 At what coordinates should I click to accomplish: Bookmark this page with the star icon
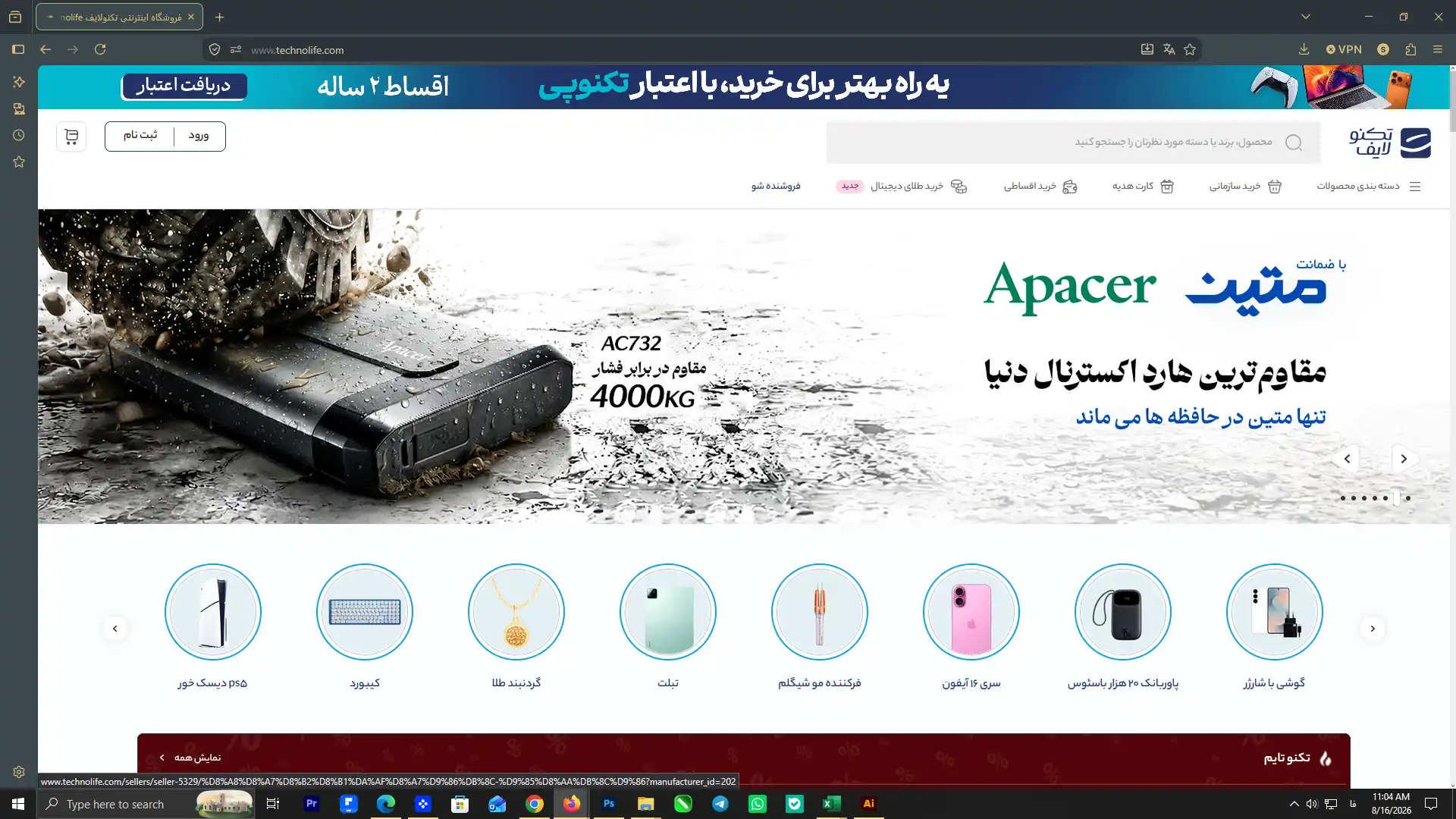tap(1190, 49)
